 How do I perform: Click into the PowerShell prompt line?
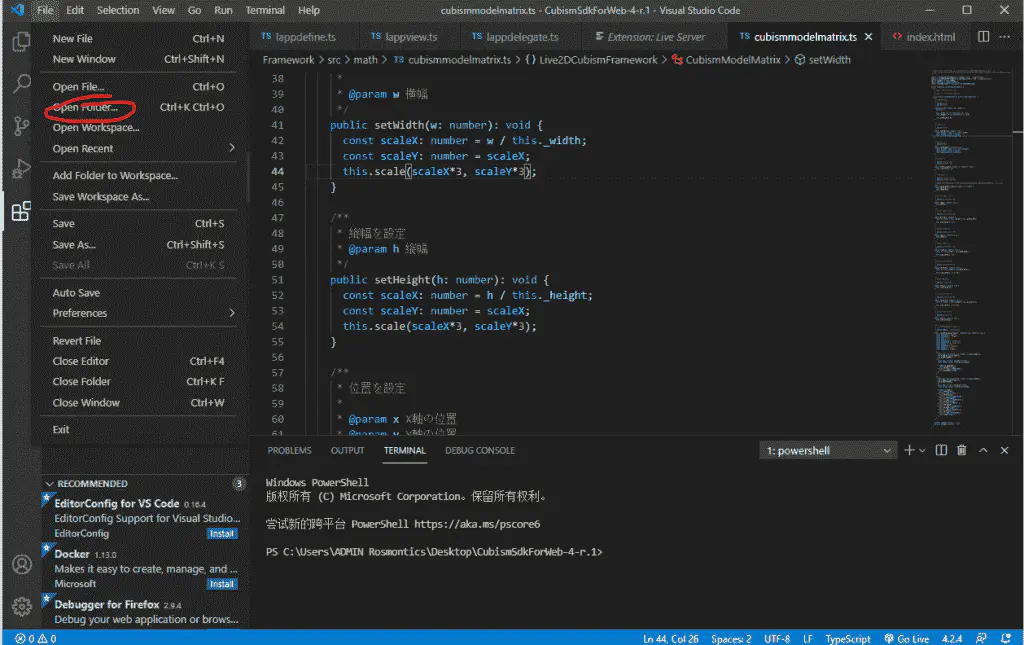pos(434,552)
